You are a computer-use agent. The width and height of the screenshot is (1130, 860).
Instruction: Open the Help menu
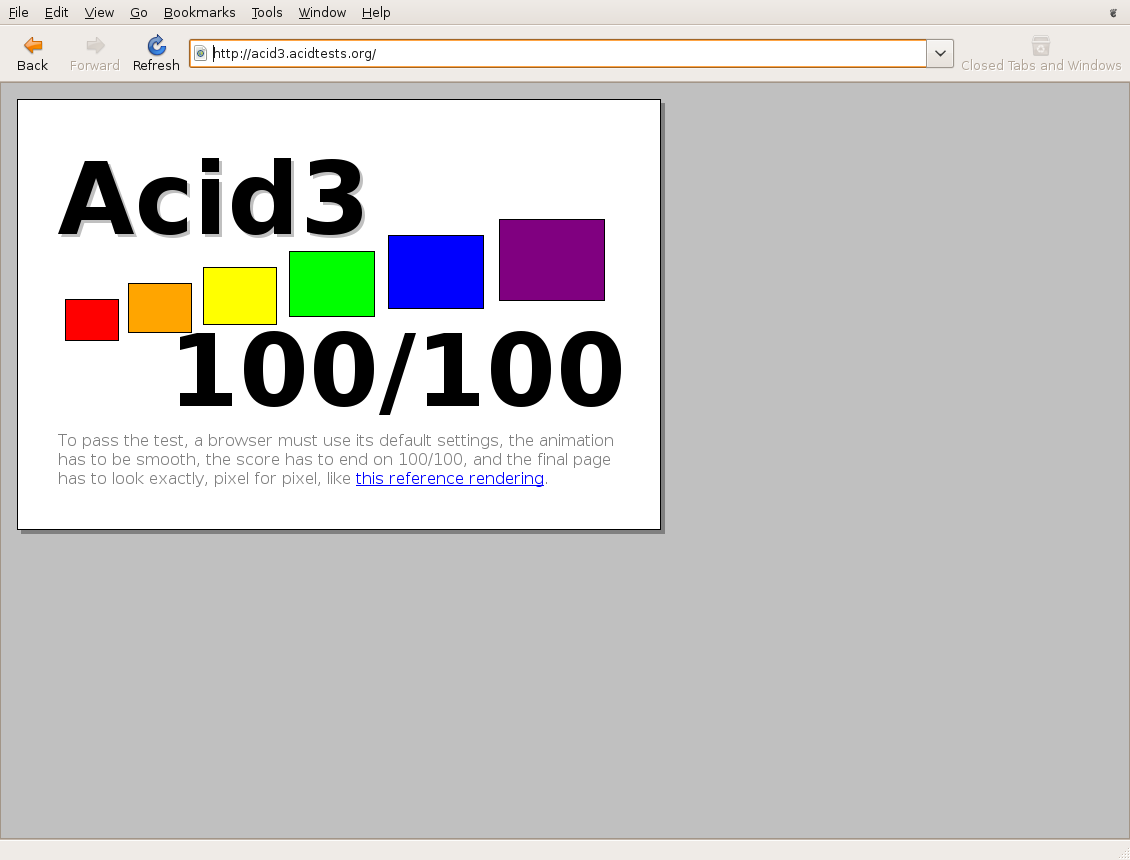click(x=375, y=12)
